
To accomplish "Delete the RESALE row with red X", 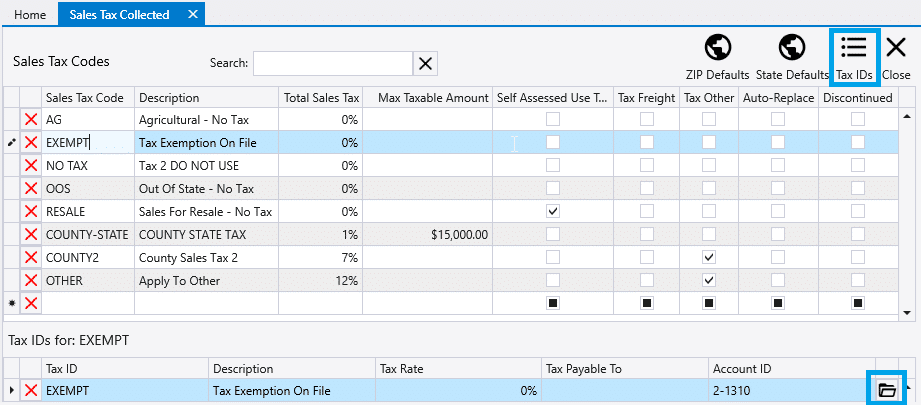I will coord(31,212).
